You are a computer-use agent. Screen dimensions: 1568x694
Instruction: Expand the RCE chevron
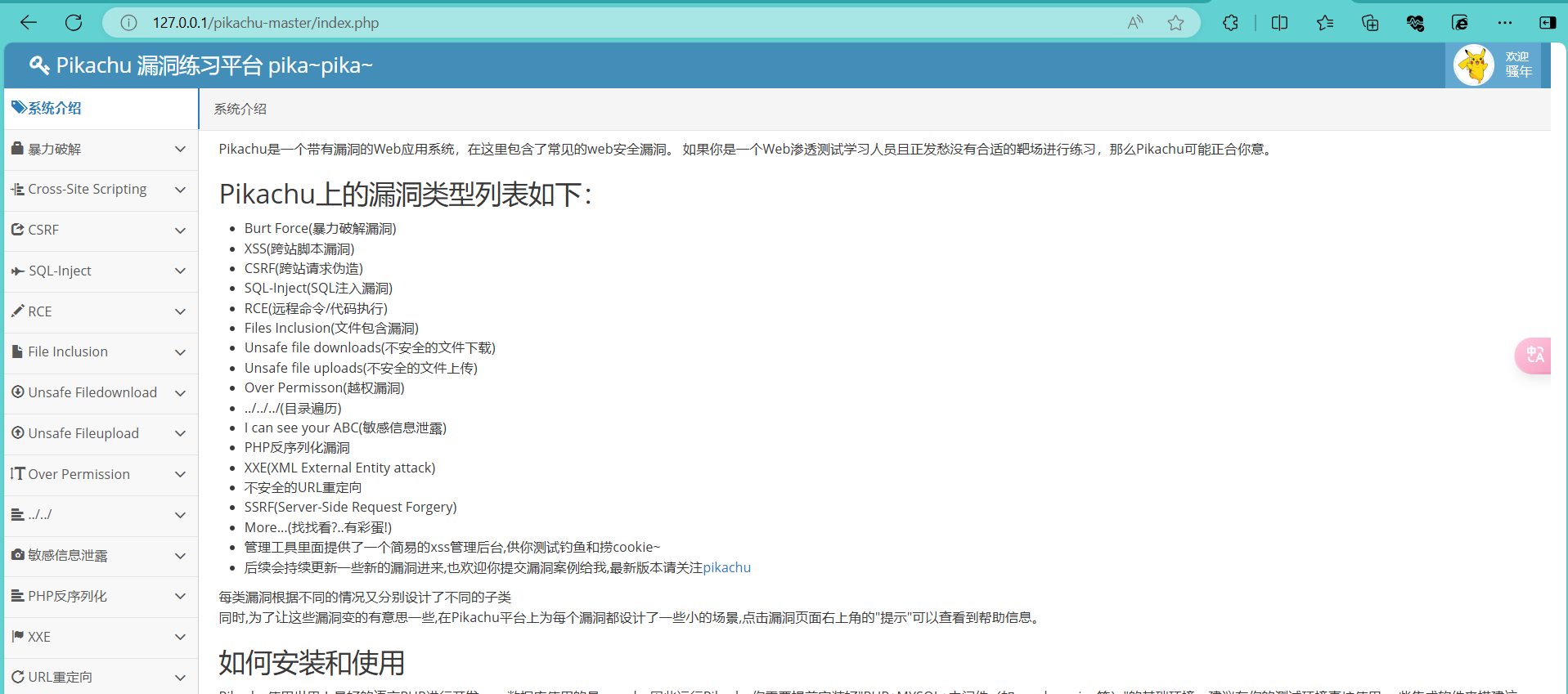(x=180, y=311)
